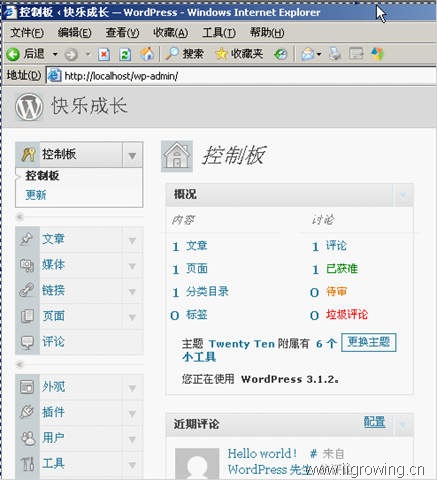Go to browser Home page icon
This screenshot has height=480, width=437.
pyautogui.click(x=147, y=54)
